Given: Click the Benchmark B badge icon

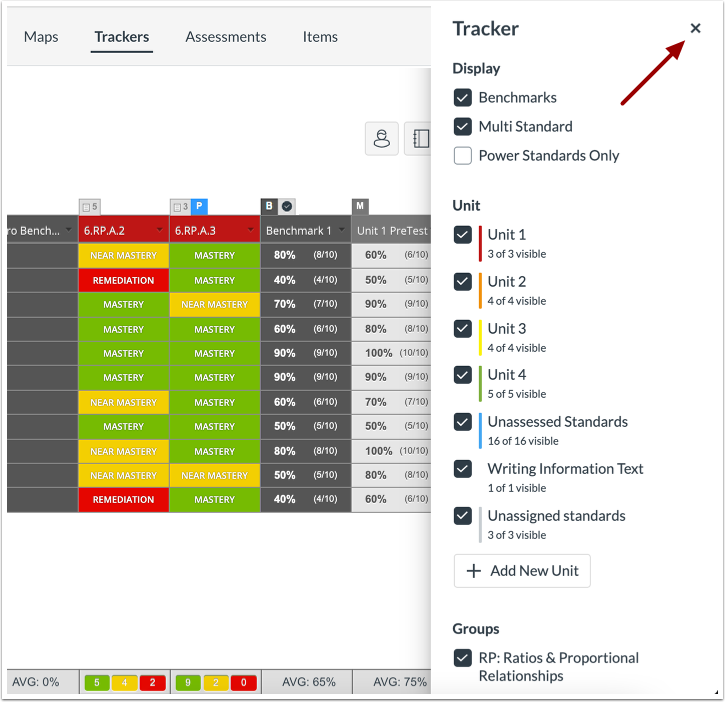Looking at the screenshot, I should [269, 206].
